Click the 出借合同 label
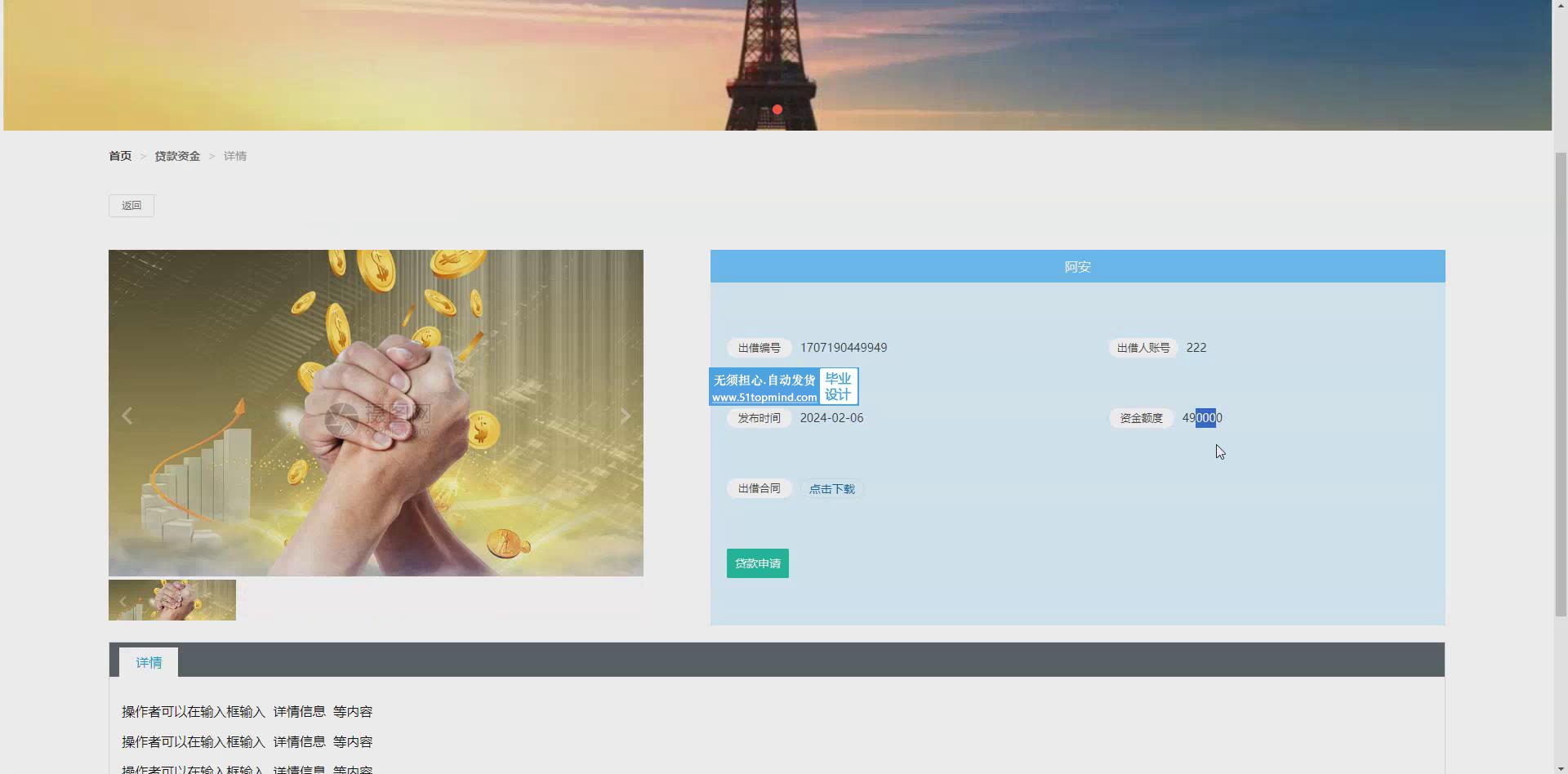The width and height of the screenshot is (1568, 774). click(759, 488)
